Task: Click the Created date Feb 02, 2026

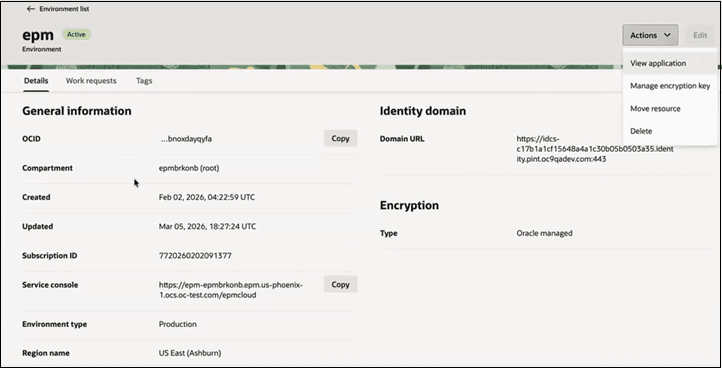Action: (x=207, y=197)
